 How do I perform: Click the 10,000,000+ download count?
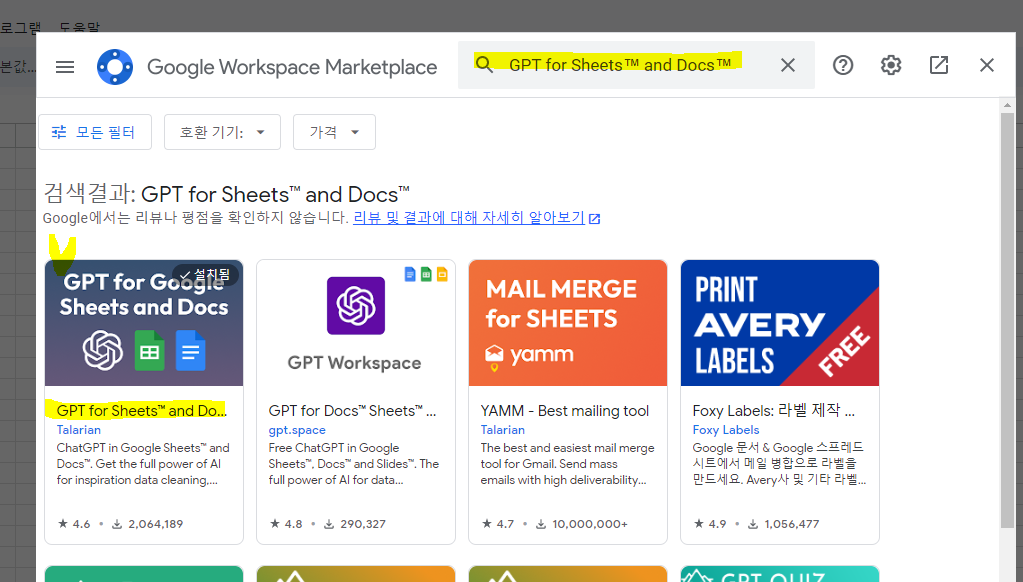click(x=582, y=524)
